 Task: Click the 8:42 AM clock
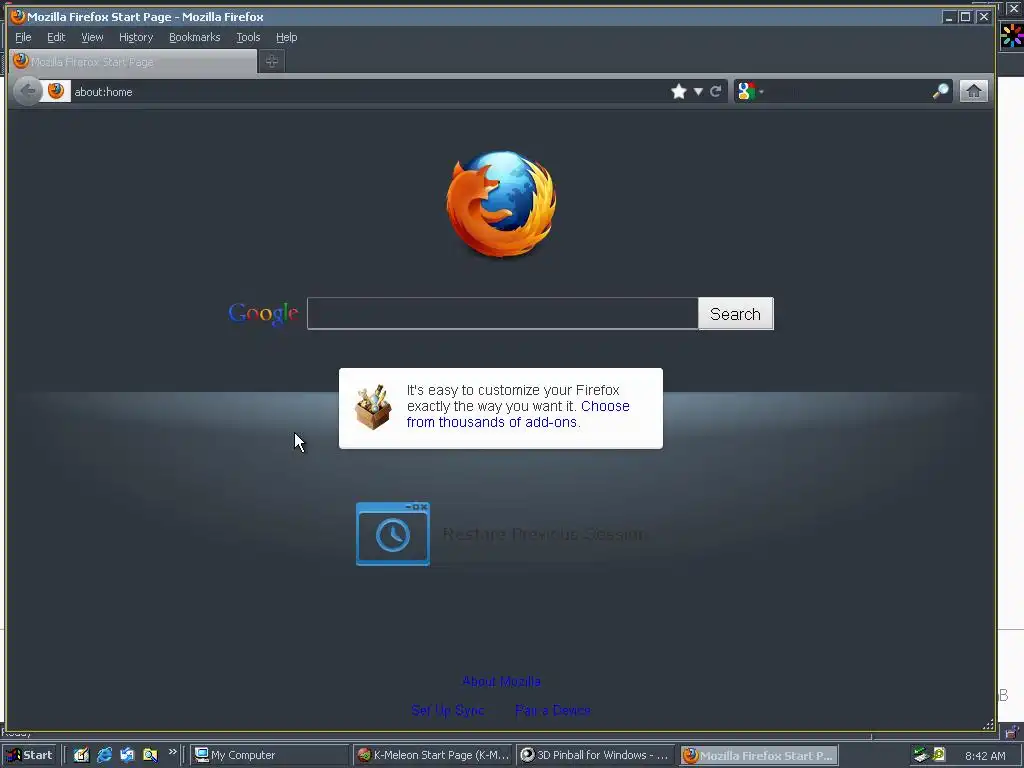(x=985, y=756)
